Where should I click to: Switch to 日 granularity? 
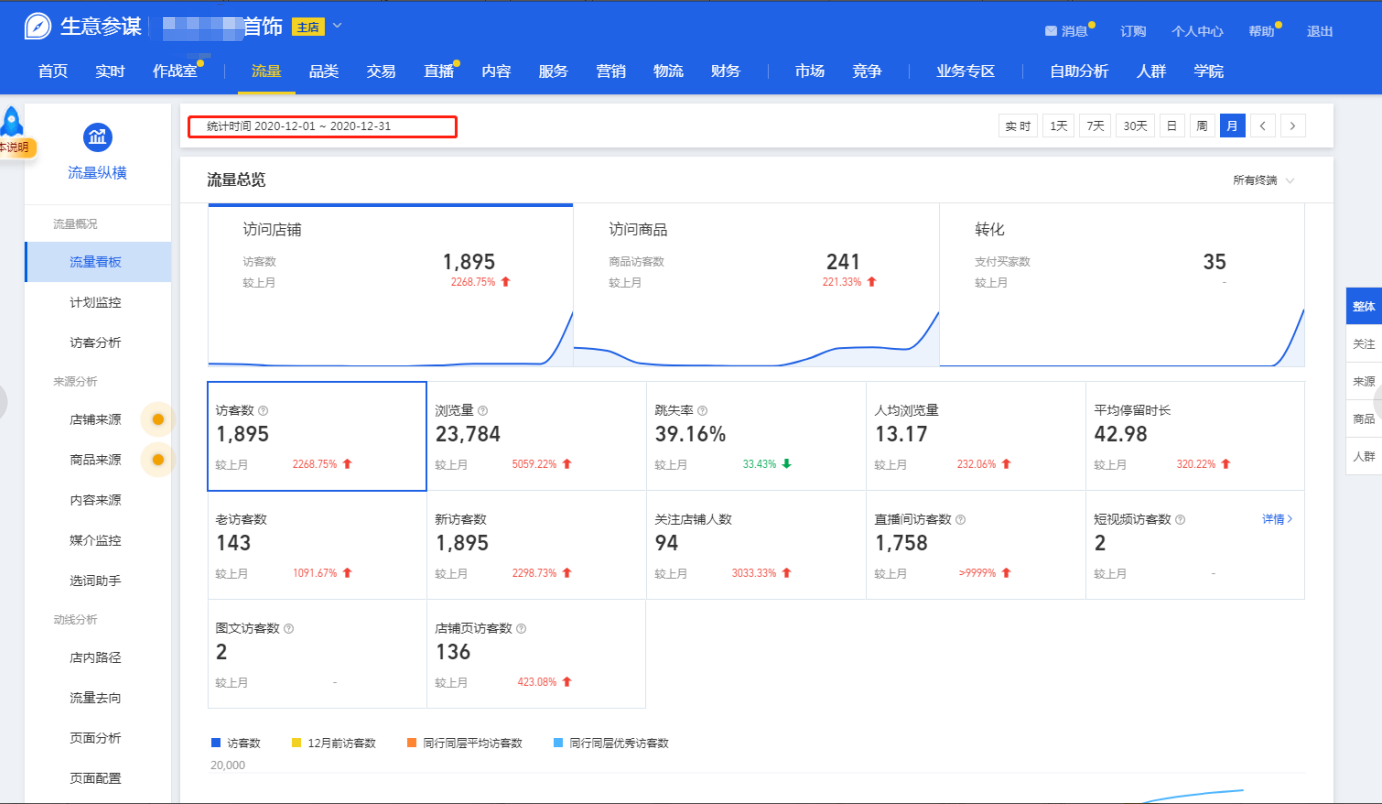tap(1171, 126)
